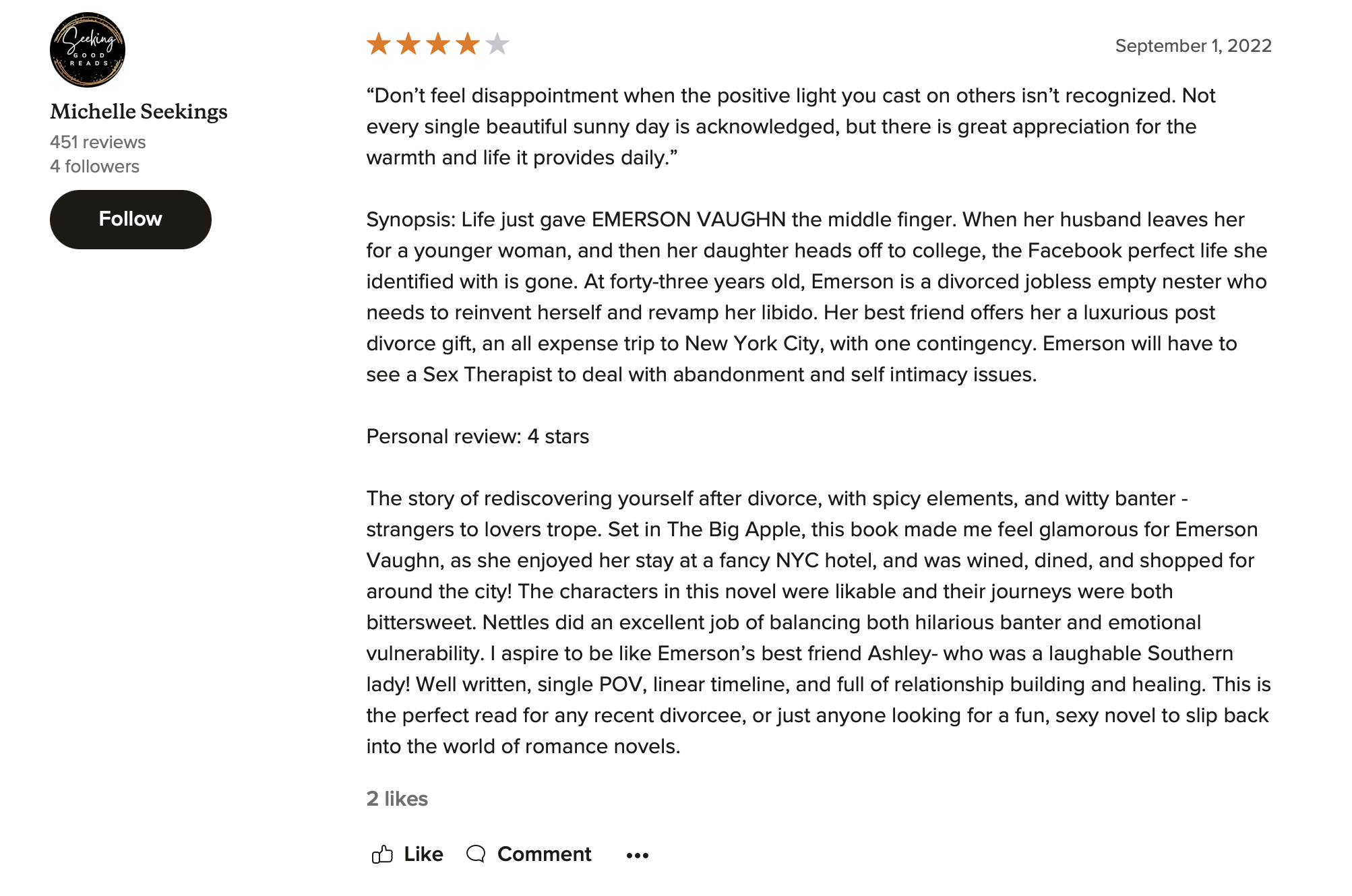Screen dimensions: 1352x896
Task: Click the "Personal review: 4 stars" line
Action: (477, 437)
